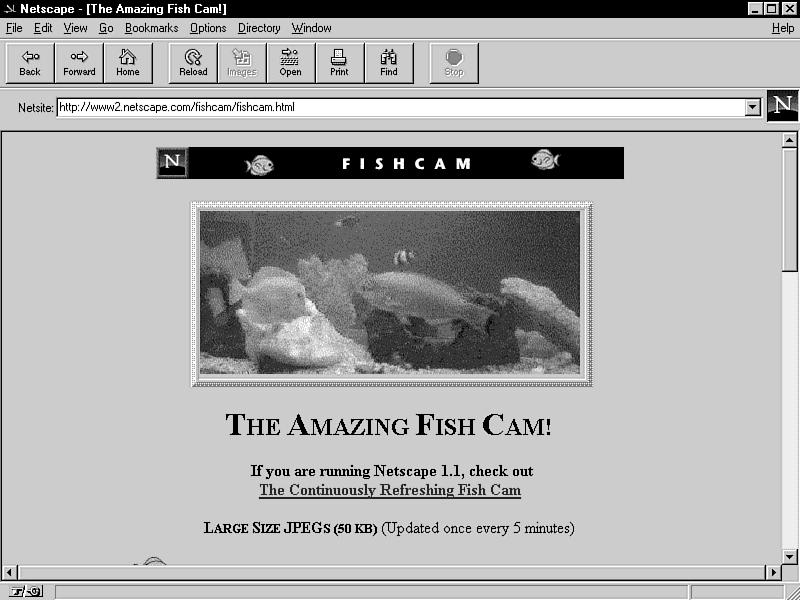Click the Netsite URL input field
Image resolution: width=800 pixels, height=600 pixels.
pyautogui.click(x=401, y=107)
